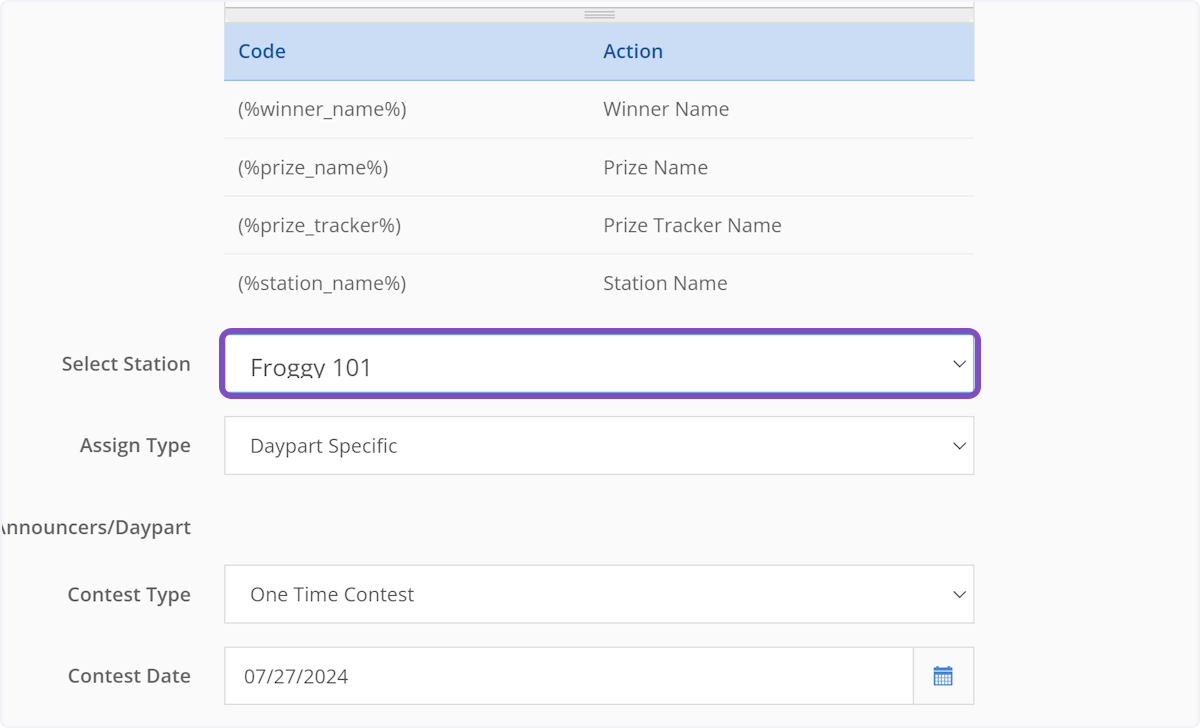Viewport: 1200px width, 728px height.
Task: Click the Assign Type field label
Action: pos(135,445)
